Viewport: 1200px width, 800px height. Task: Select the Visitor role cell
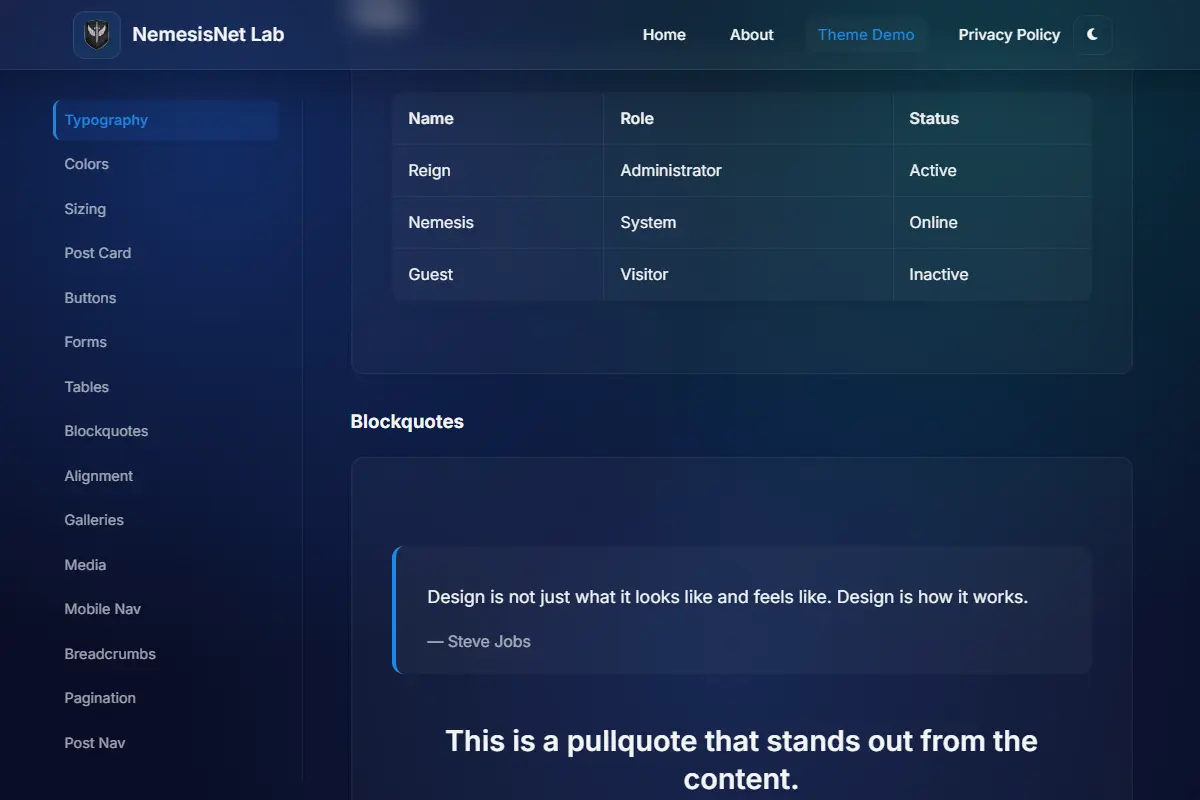[x=749, y=274]
